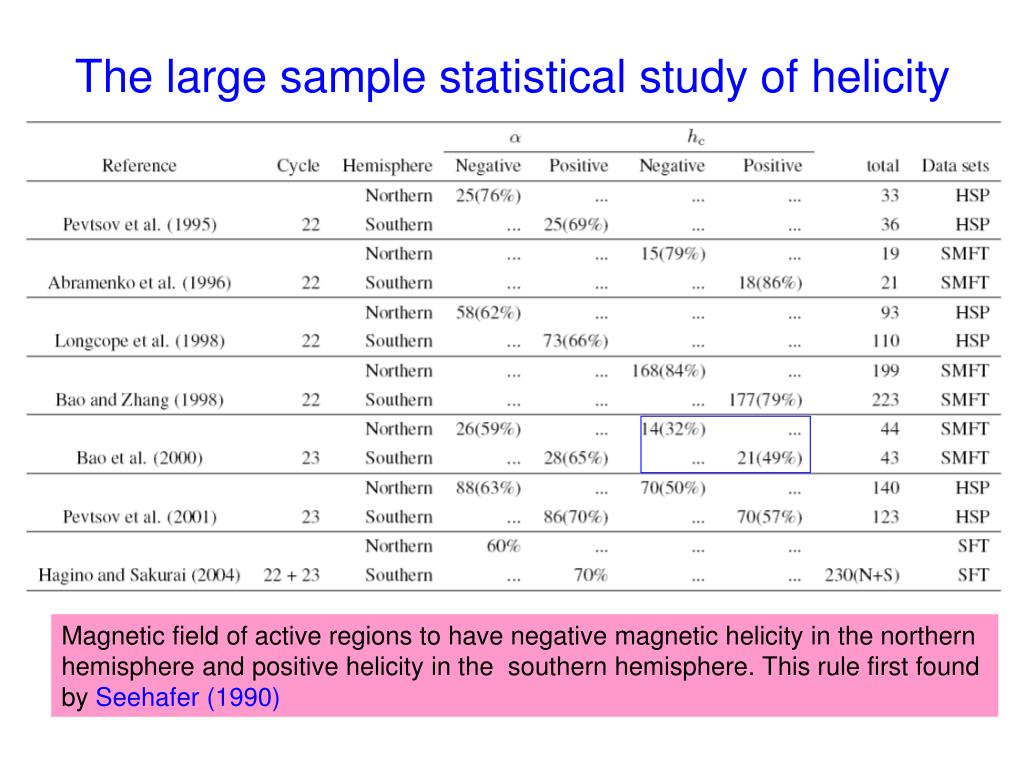Click the Abramenko et al. (1996) reference
Viewport: 1024px width, 768px height.
point(140,283)
